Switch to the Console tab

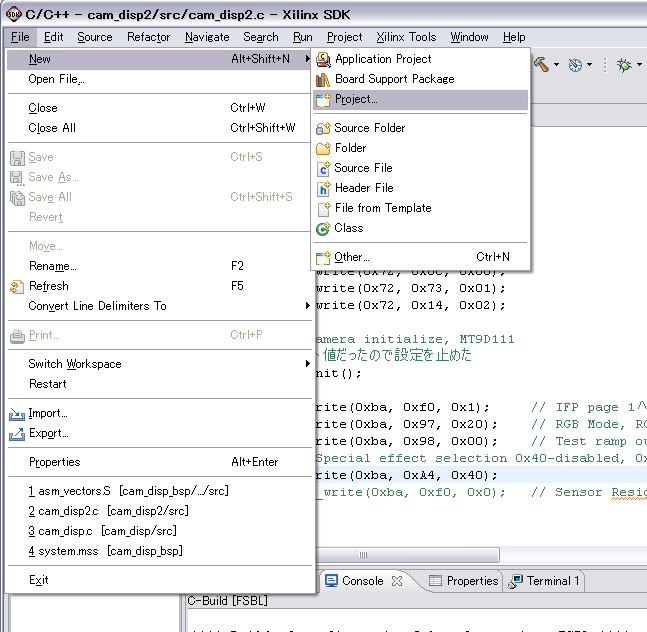point(363,581)
